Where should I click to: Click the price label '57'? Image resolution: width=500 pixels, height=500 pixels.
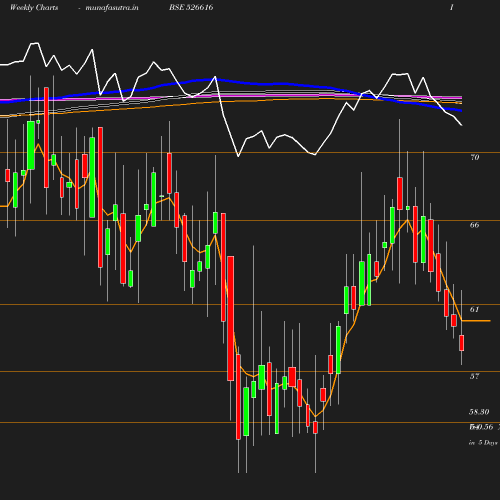pyautogui.click(x=475, y=376)
